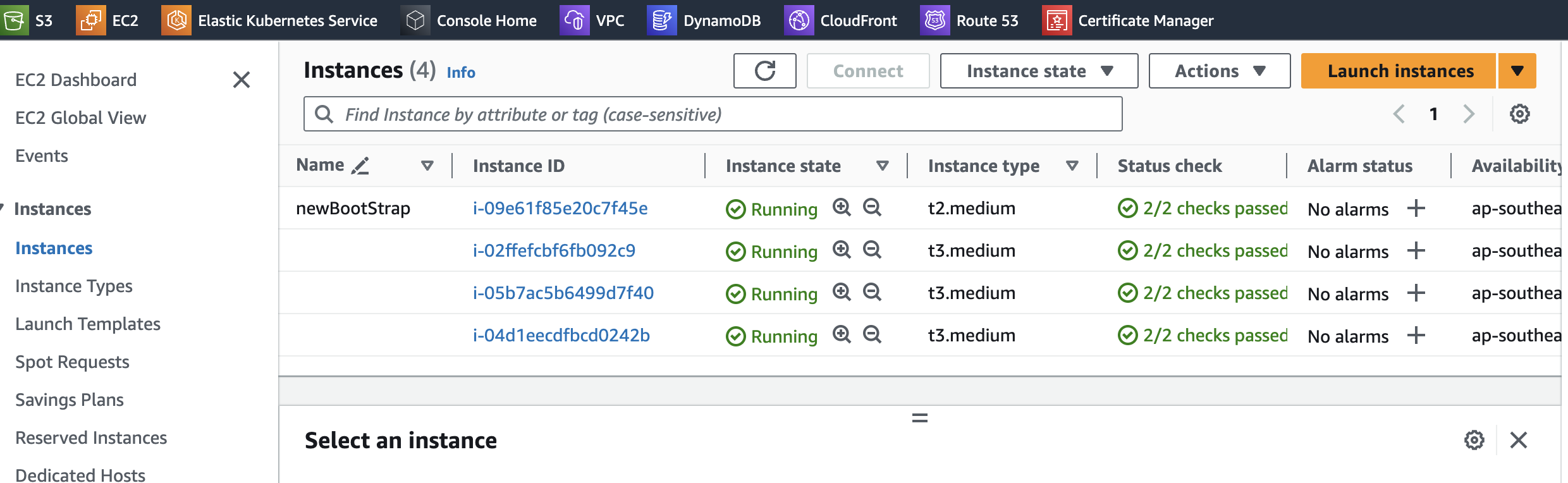Open instance i-05b7ac5b6499d7f40
Viewport: 1568px width, 483px height.
click(x=563, y=293)
